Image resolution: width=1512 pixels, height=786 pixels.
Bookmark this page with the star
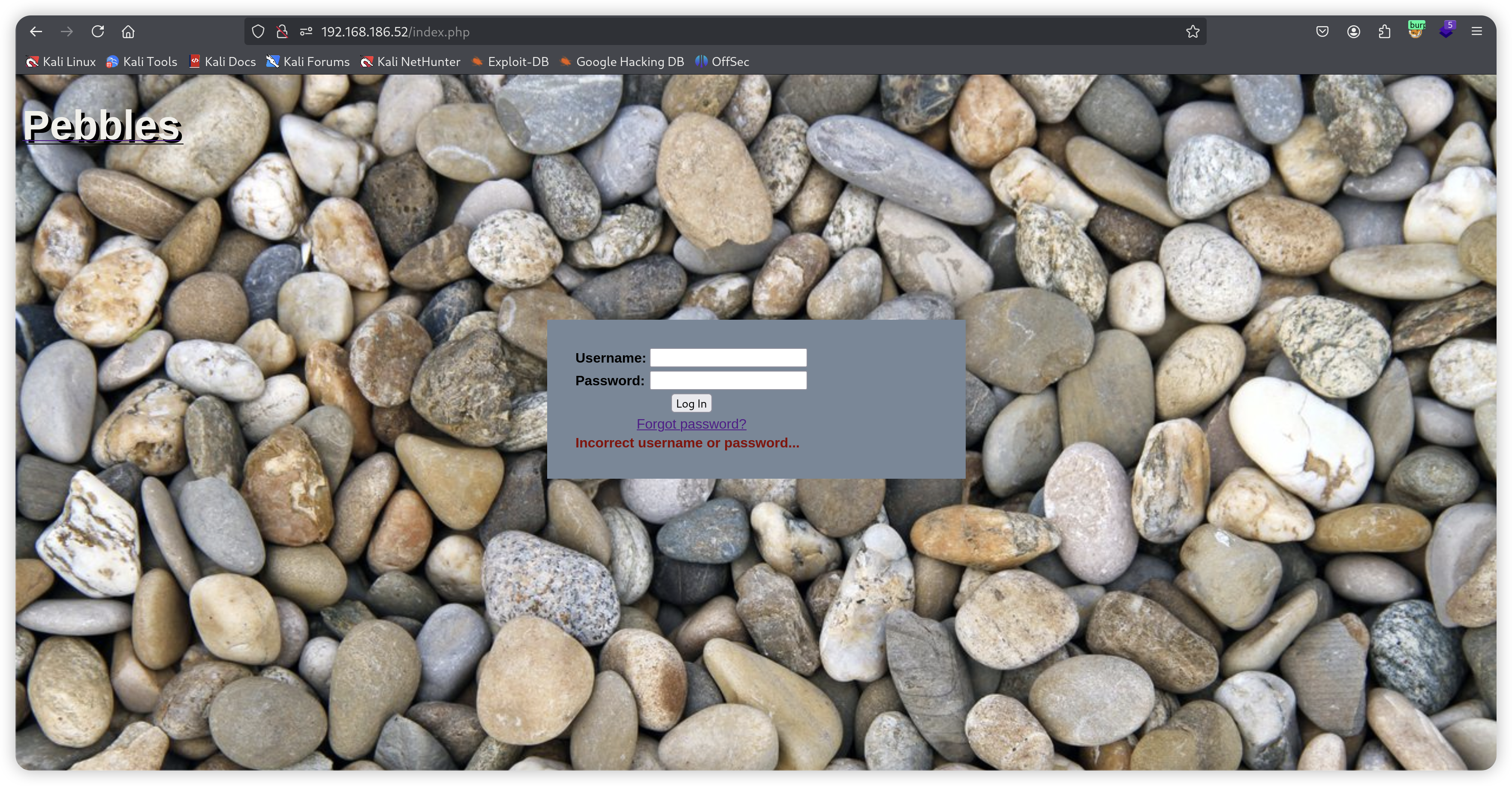point(1192,32)
